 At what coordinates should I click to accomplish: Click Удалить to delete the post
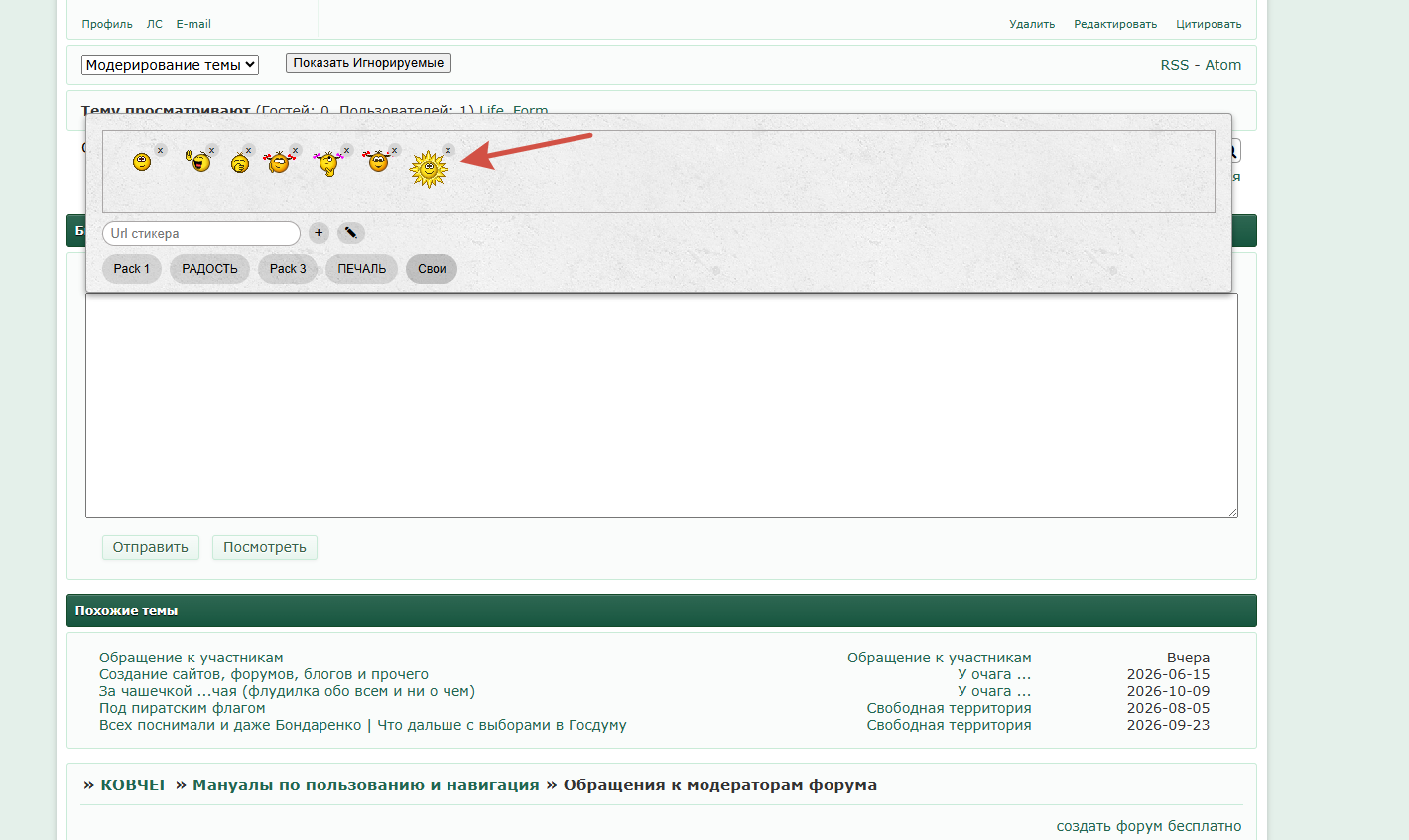click(1032, 24)
